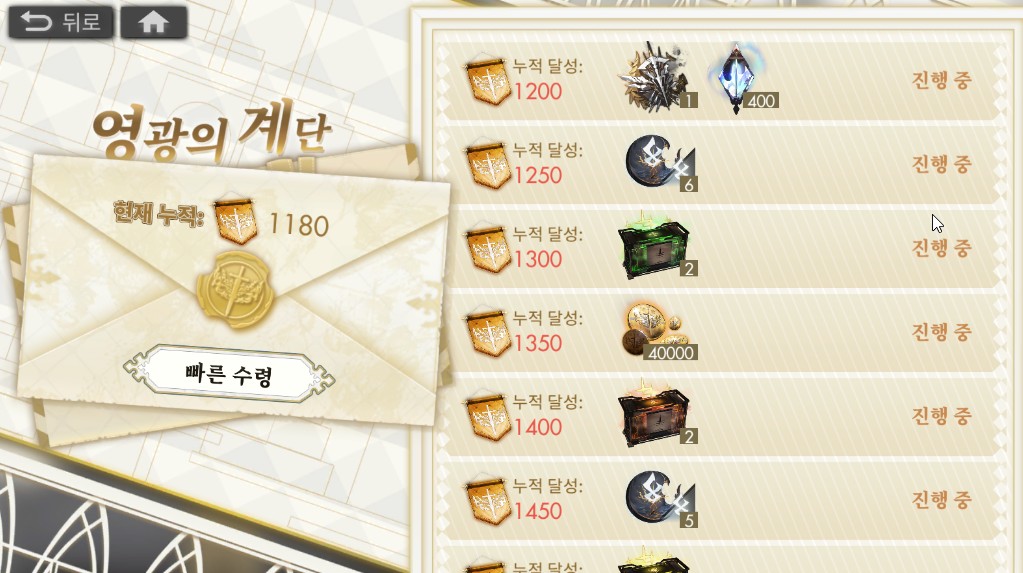Click 진행 중 status for the 1350 milestone
1023x573 pixels.
pos(941,332)
